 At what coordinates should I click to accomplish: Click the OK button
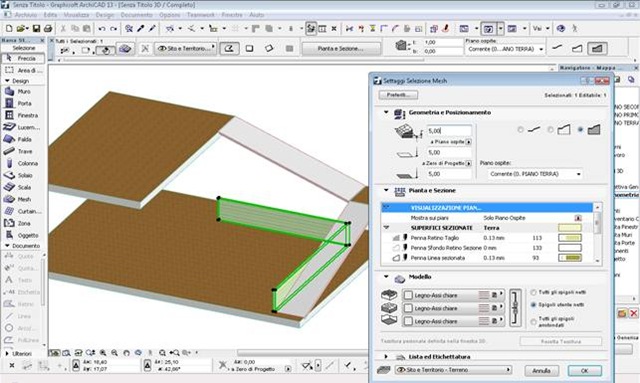point(584,371)
